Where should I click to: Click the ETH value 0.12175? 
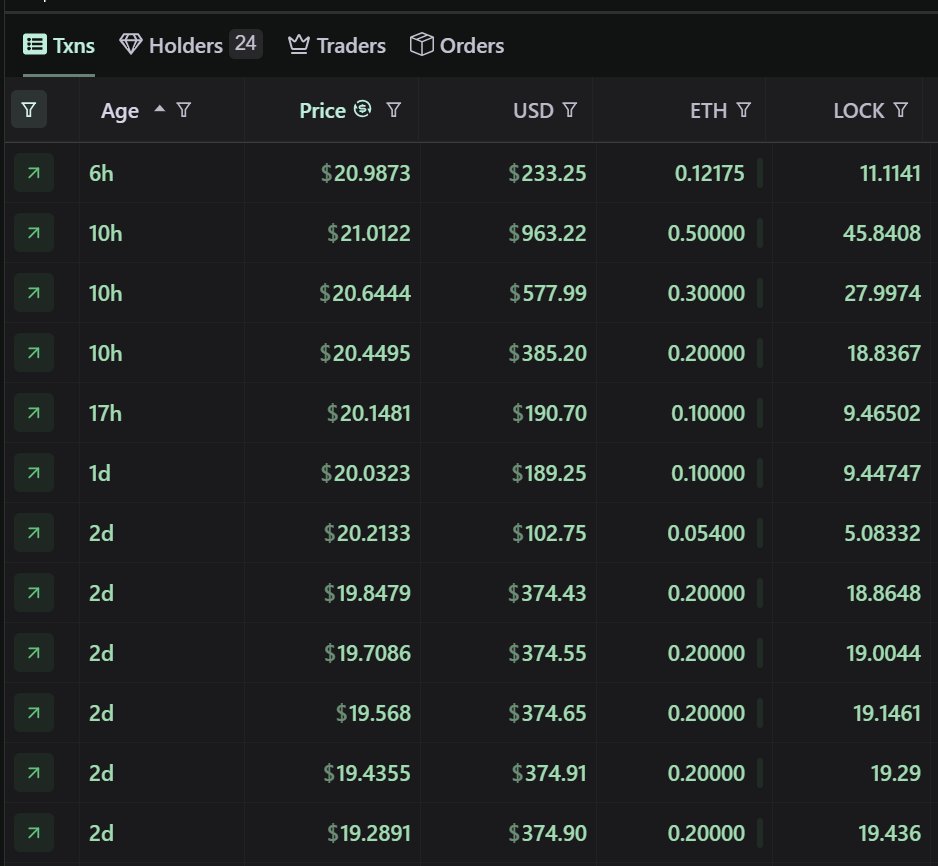coord(709,173)
